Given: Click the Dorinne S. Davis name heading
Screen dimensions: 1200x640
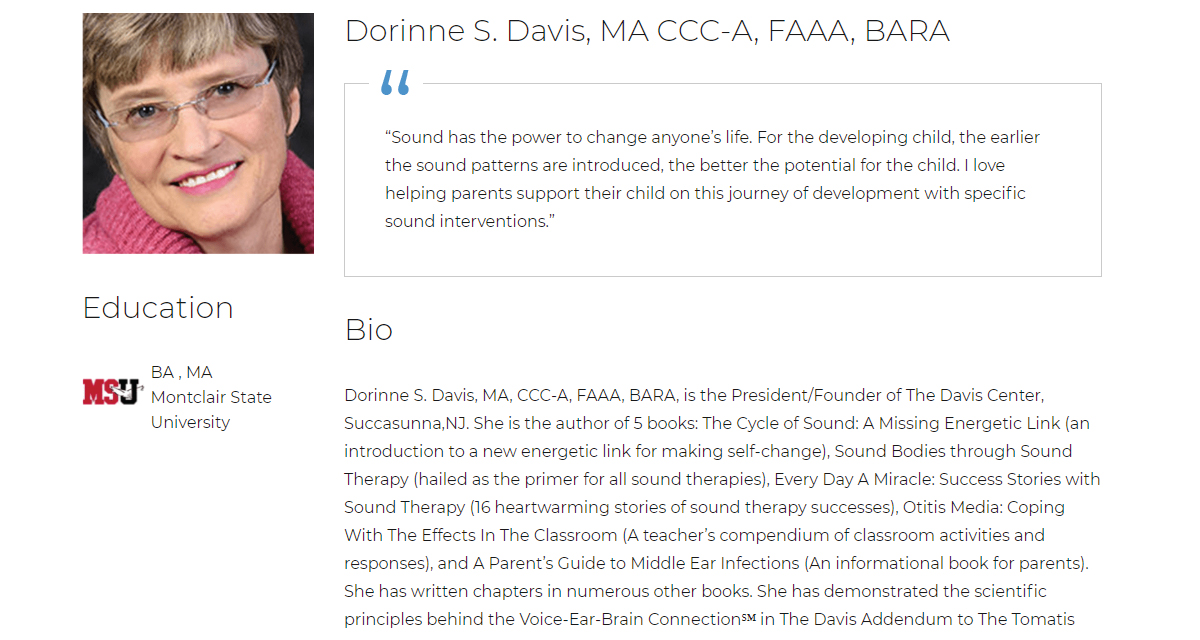Looking at the screenshot, I should pyautogui.click(x=646, y=31).
